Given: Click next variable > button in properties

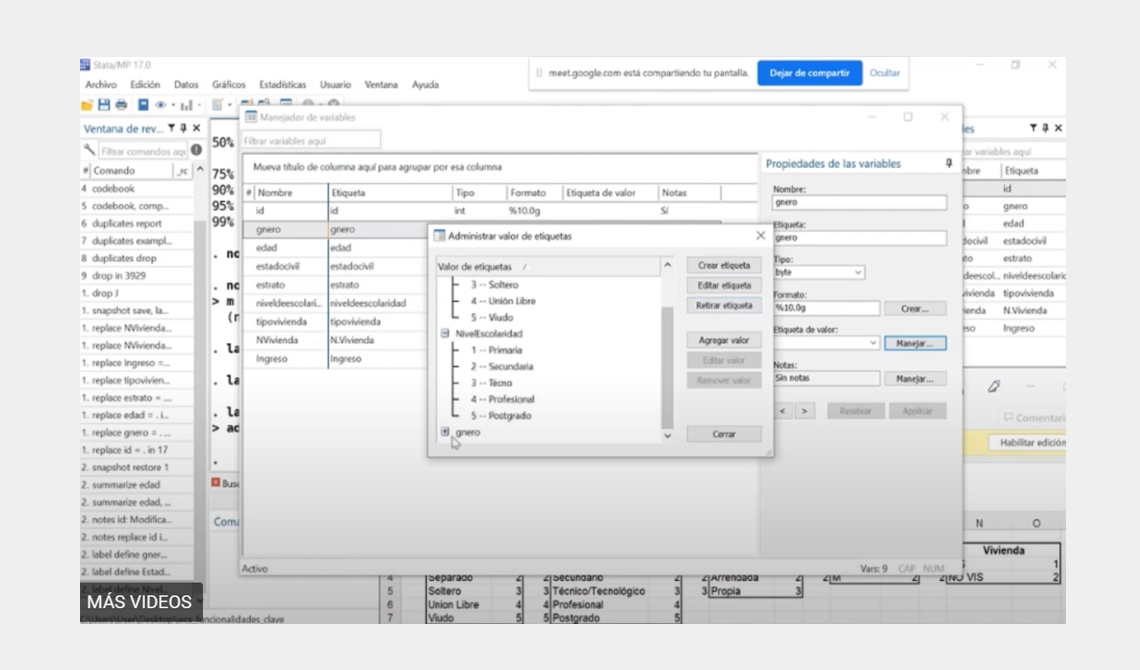Looking at the screenshot, I should tap(804, 411).
